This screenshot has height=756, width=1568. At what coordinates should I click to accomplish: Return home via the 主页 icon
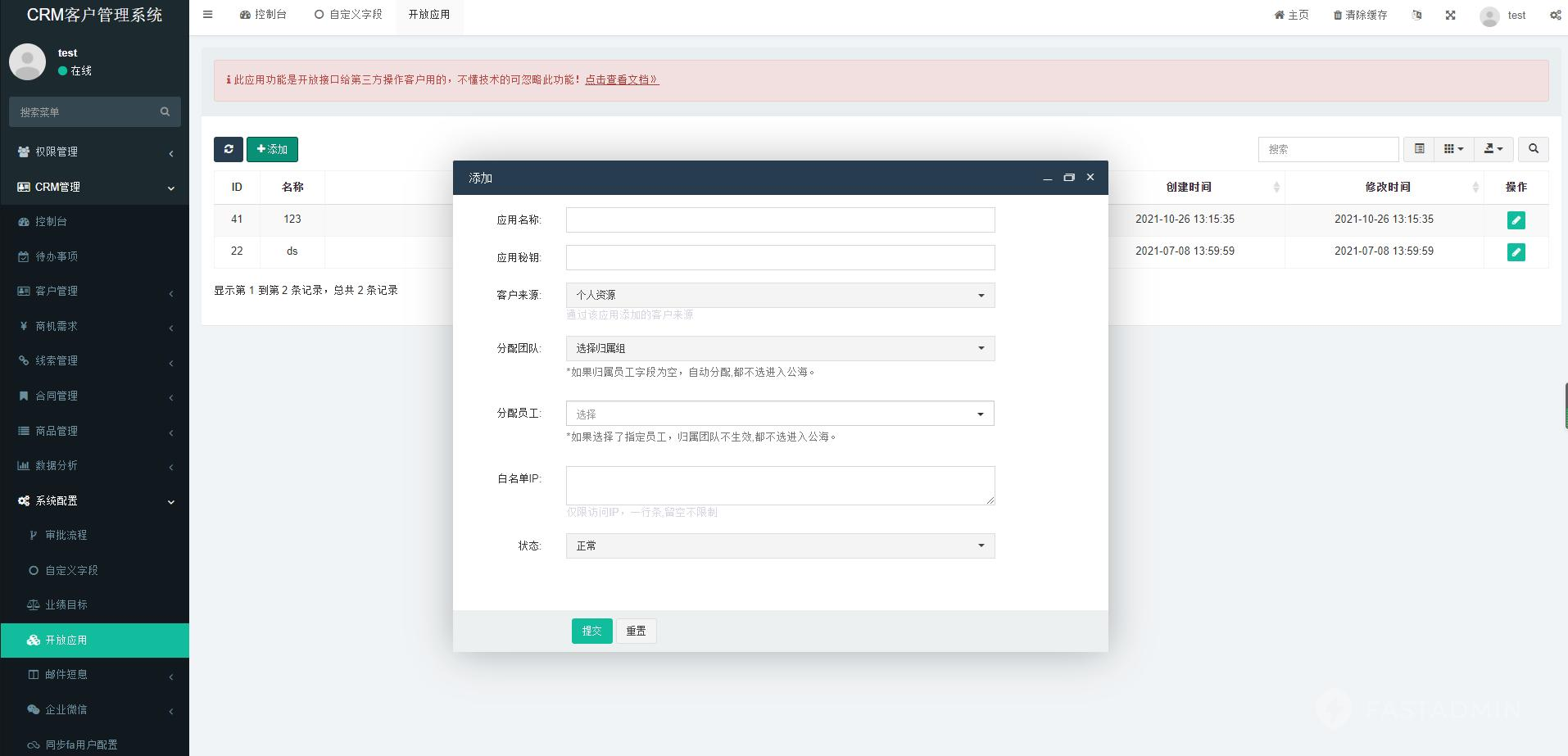(x=1291, y=15)
